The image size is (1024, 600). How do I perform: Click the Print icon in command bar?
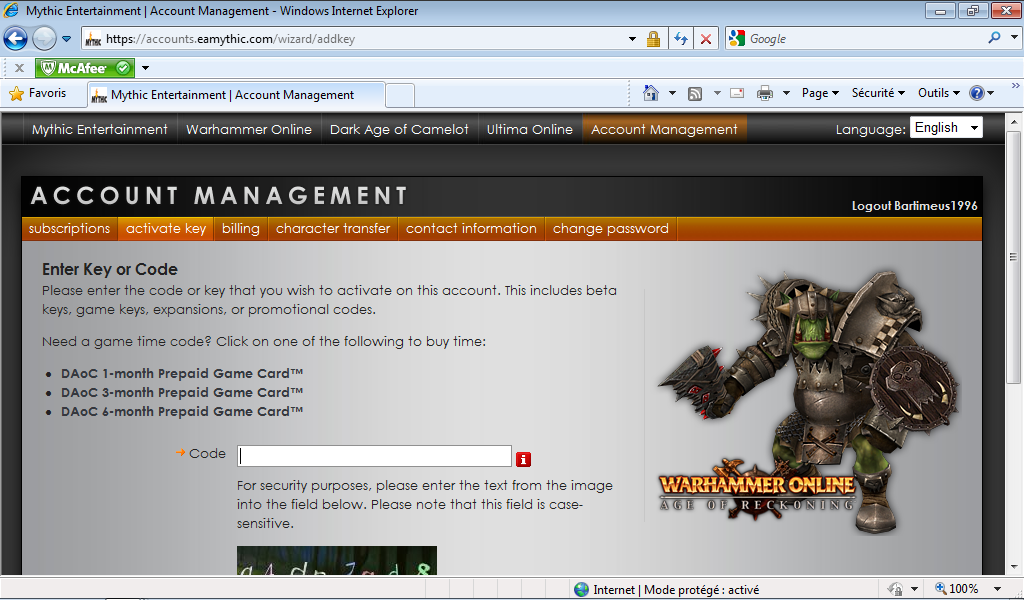[765, 93]
